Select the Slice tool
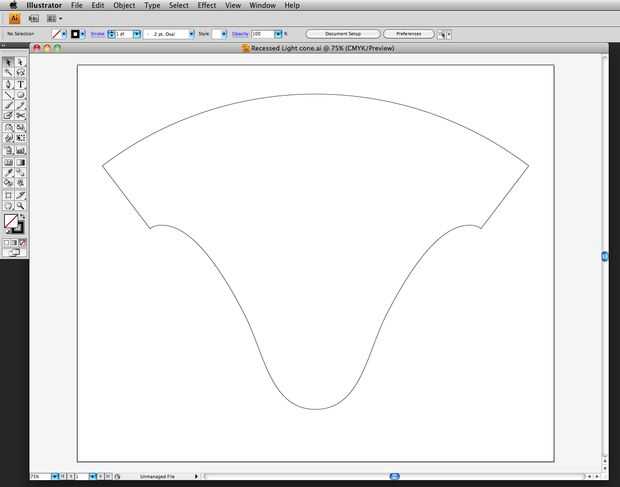This screenshot has width=620, height=487. pyautogui.click(x=21, y=195)
